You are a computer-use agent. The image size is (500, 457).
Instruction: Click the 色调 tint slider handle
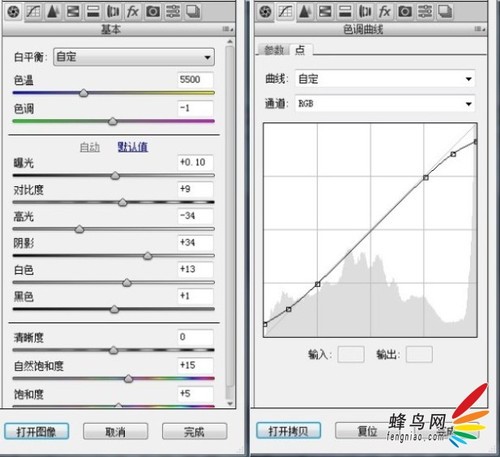113,121
